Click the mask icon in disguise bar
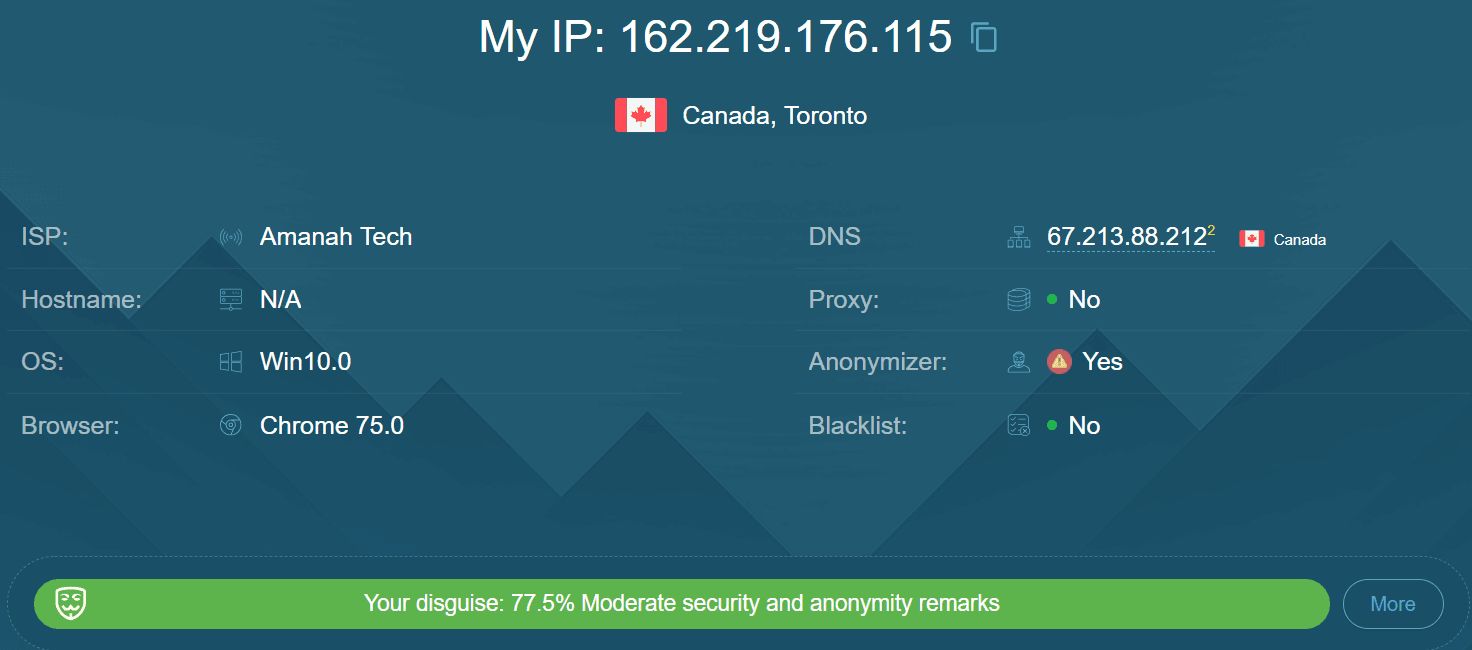 click(70, 603)
